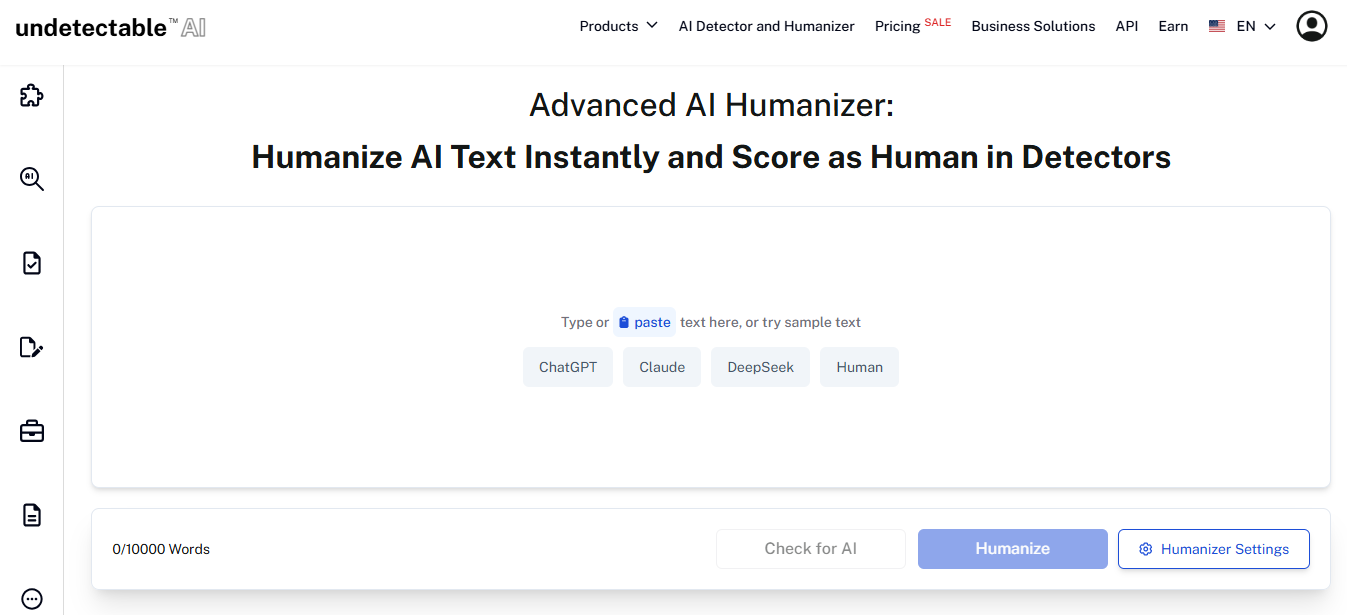
Task: Click the paste button
Action: [644, 322]
